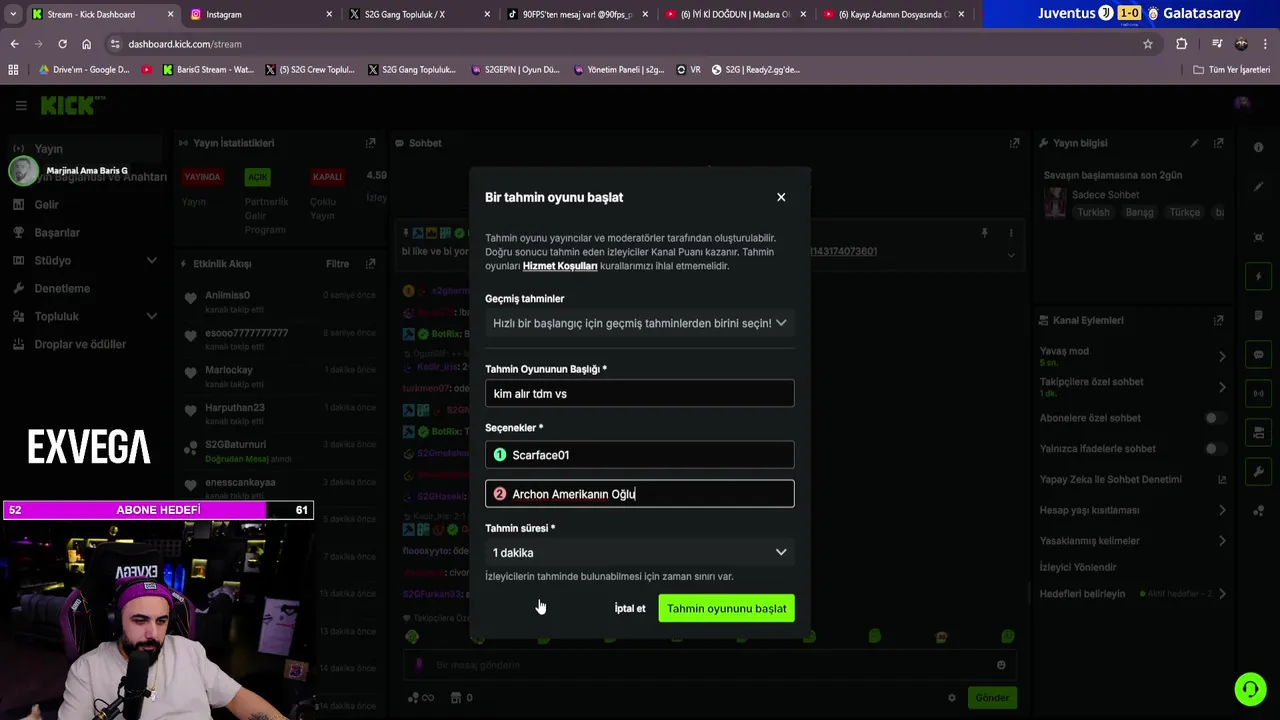
Task: Open the Filtre option in Etkinlik Akışı
Action: [x=337, y=264]
